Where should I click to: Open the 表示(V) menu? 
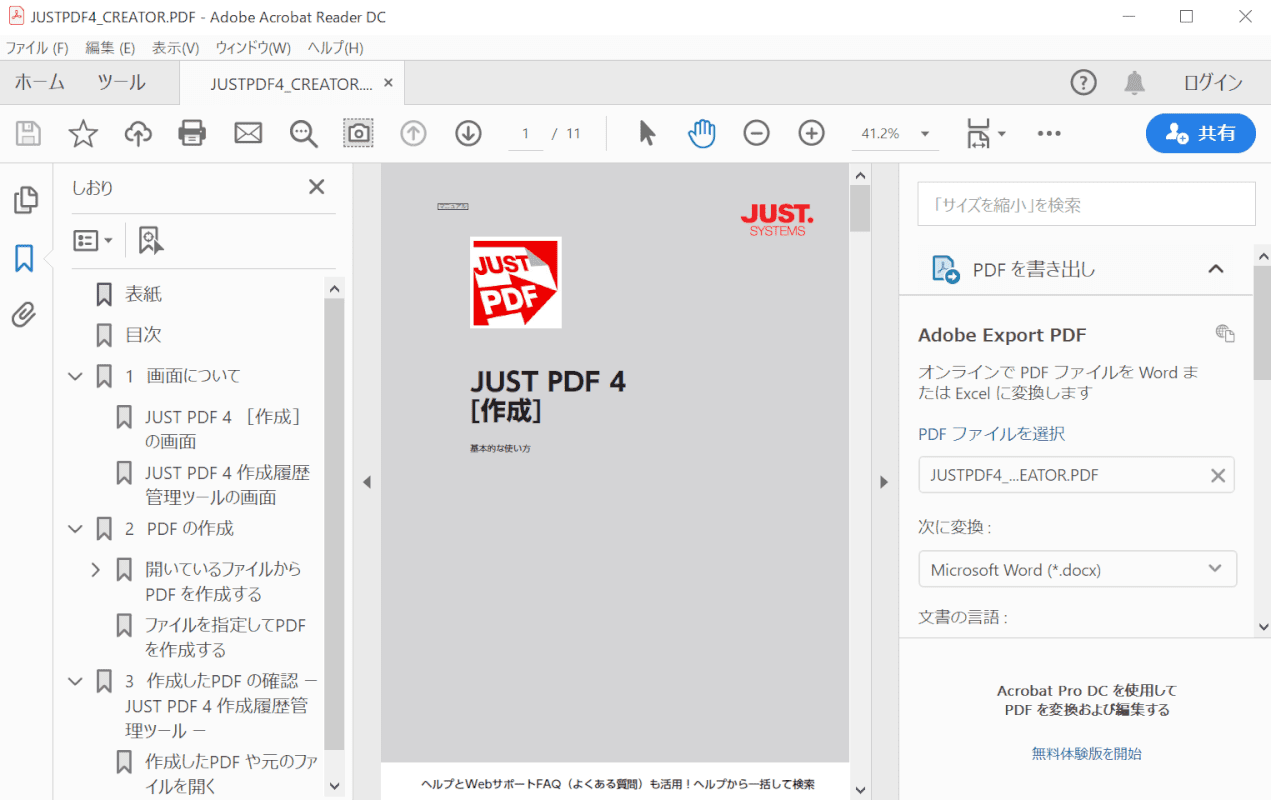(176, 48)
